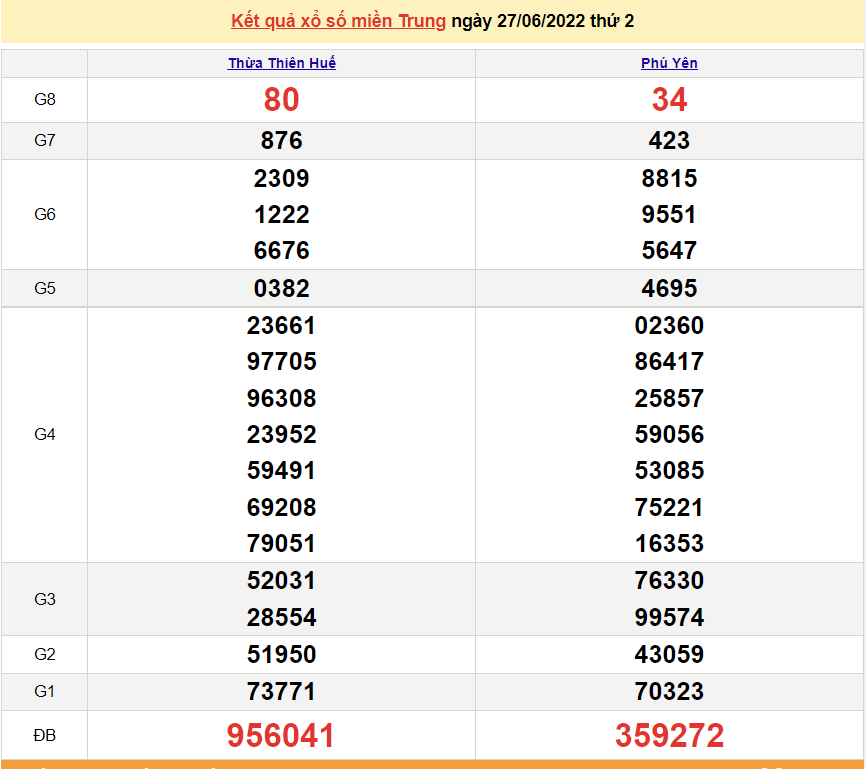Viewport: 866px width, 769px height.
Task: Select the G8 result 80
Action: pyautogui.click(x=282, y=99)
